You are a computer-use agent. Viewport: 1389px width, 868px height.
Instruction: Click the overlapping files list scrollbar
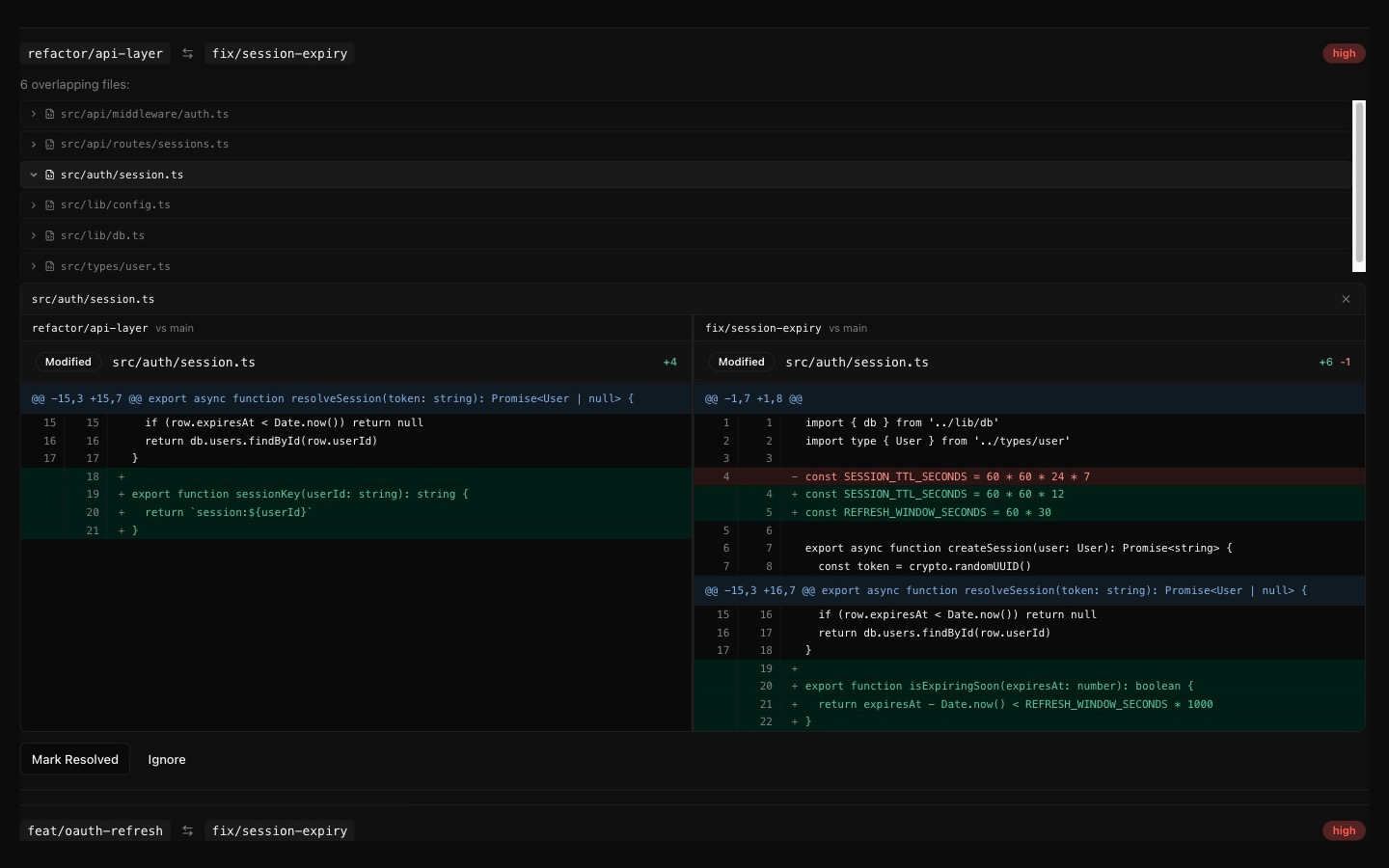(1359, 181)
